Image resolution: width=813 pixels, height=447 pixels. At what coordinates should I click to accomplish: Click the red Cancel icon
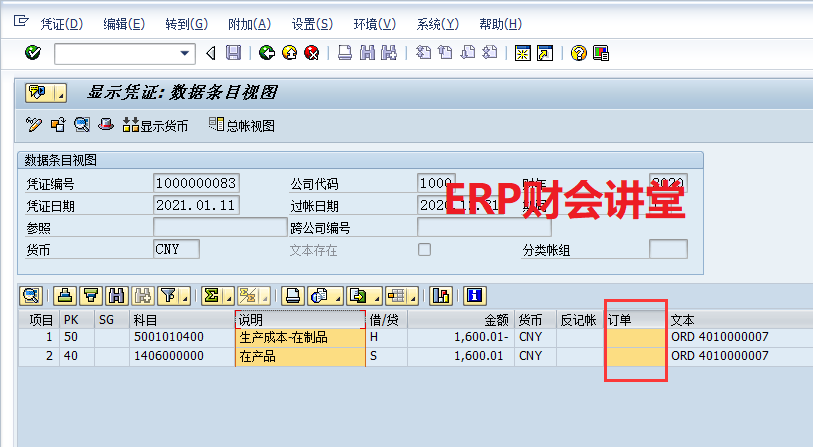[312, 53]
